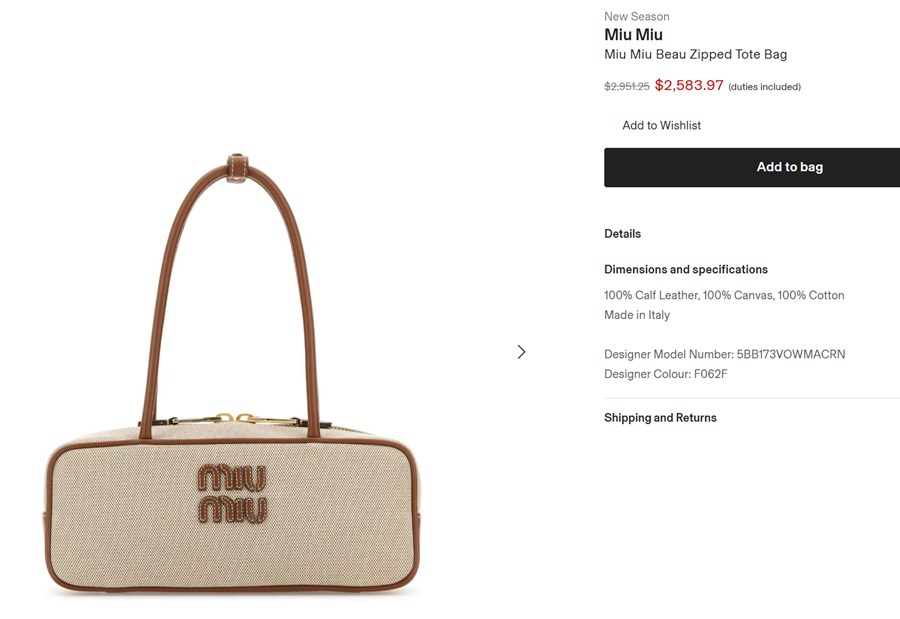Click the leather Miu Miu logo on bag
Image resolution: width=900 pixels, height=619 pixels.
[232, 493]
